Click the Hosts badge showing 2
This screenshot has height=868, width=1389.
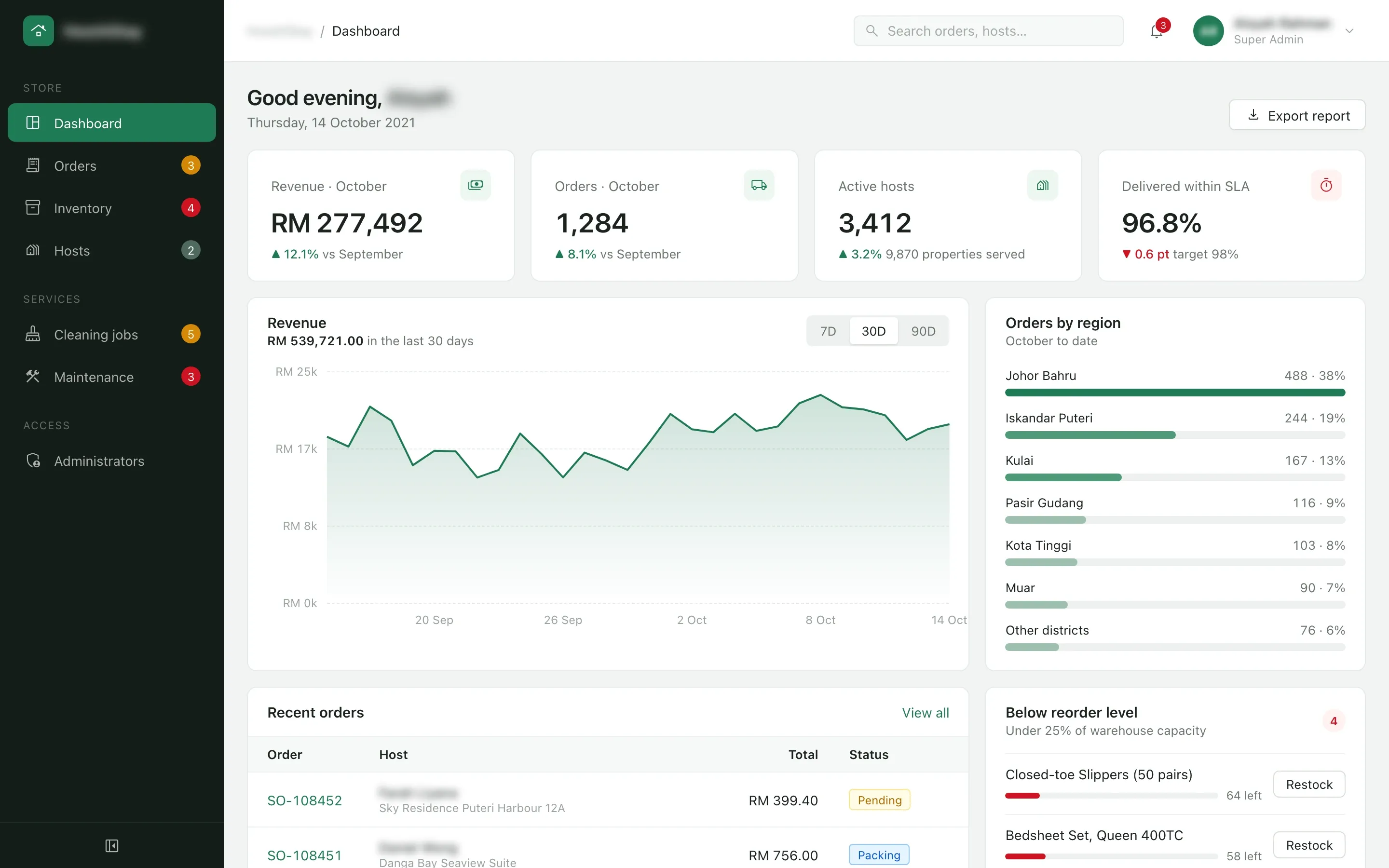tap(191, 250)
